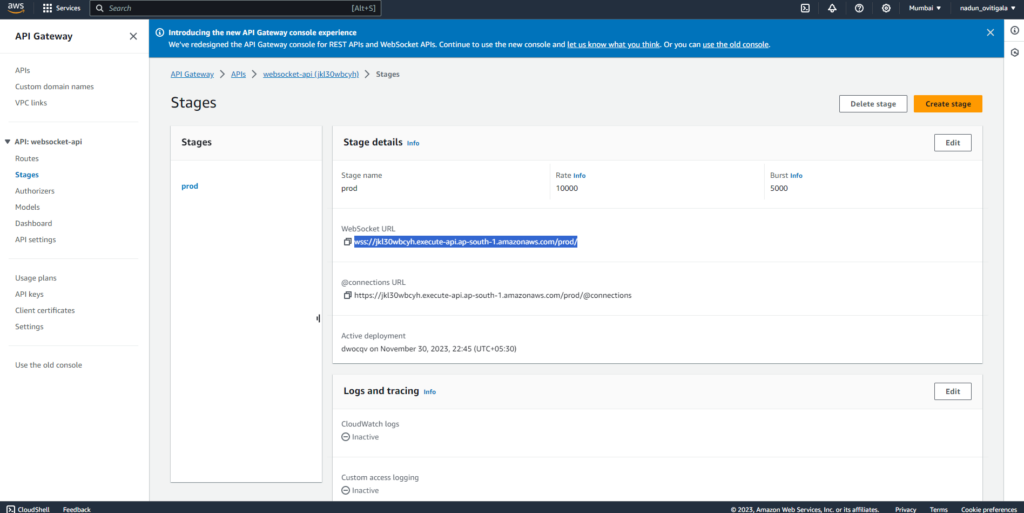Open the settings gear in top bar
The width and height of the screenshot is (1024, 513).
tap(886, 8)
